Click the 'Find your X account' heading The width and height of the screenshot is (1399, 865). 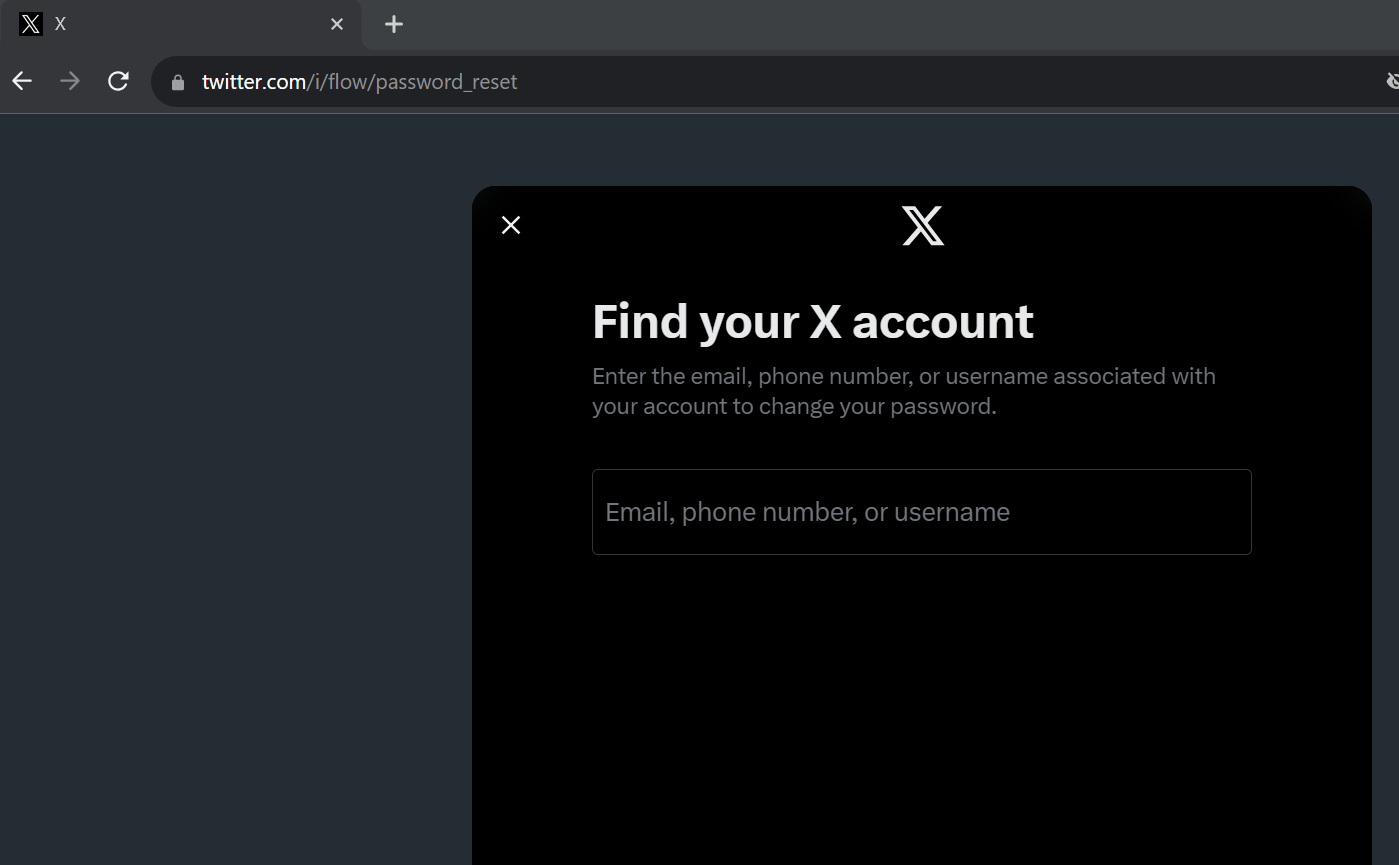point(813,321)
